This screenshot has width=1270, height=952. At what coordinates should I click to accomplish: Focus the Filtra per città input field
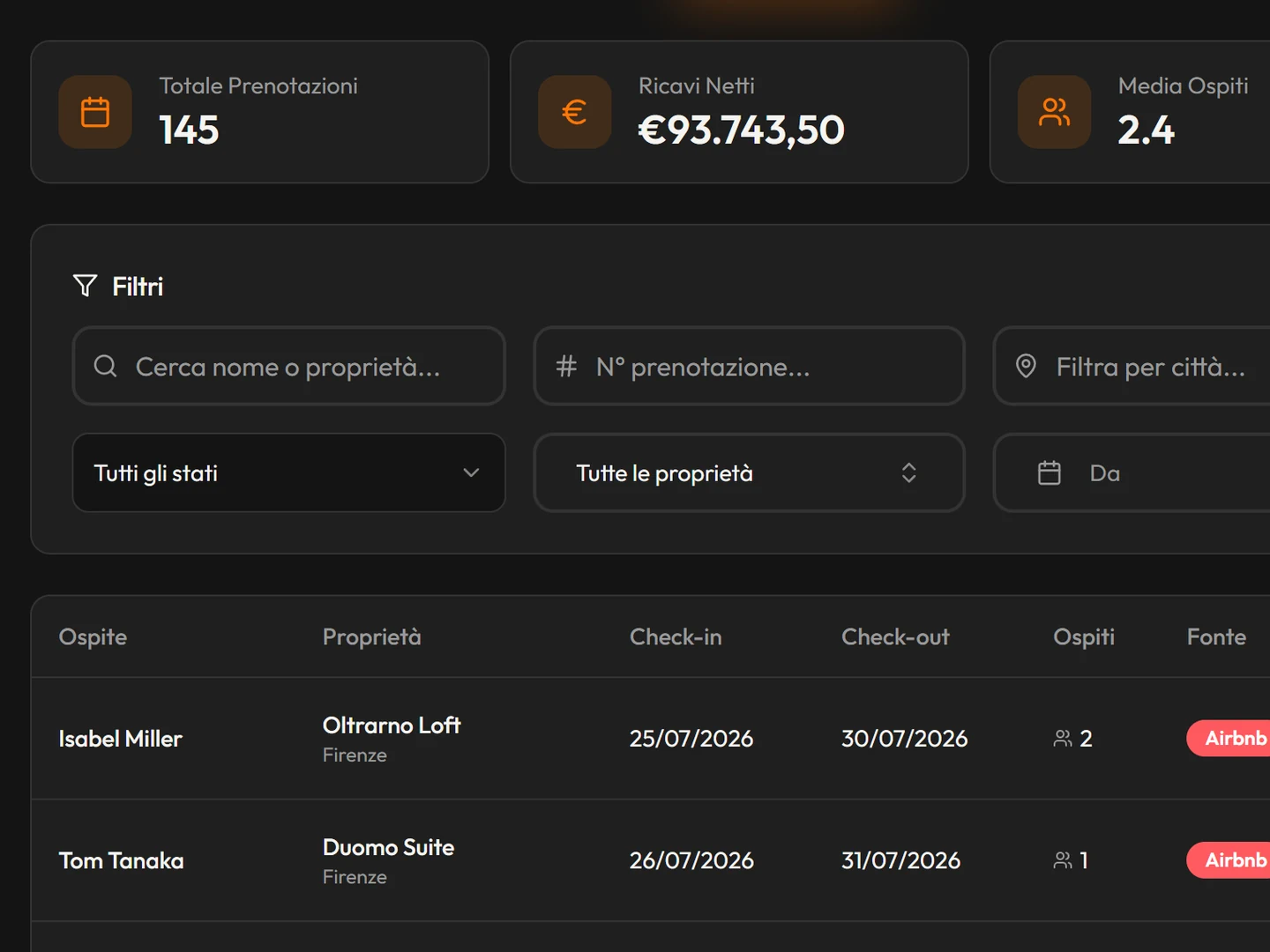click(1132, 366)
